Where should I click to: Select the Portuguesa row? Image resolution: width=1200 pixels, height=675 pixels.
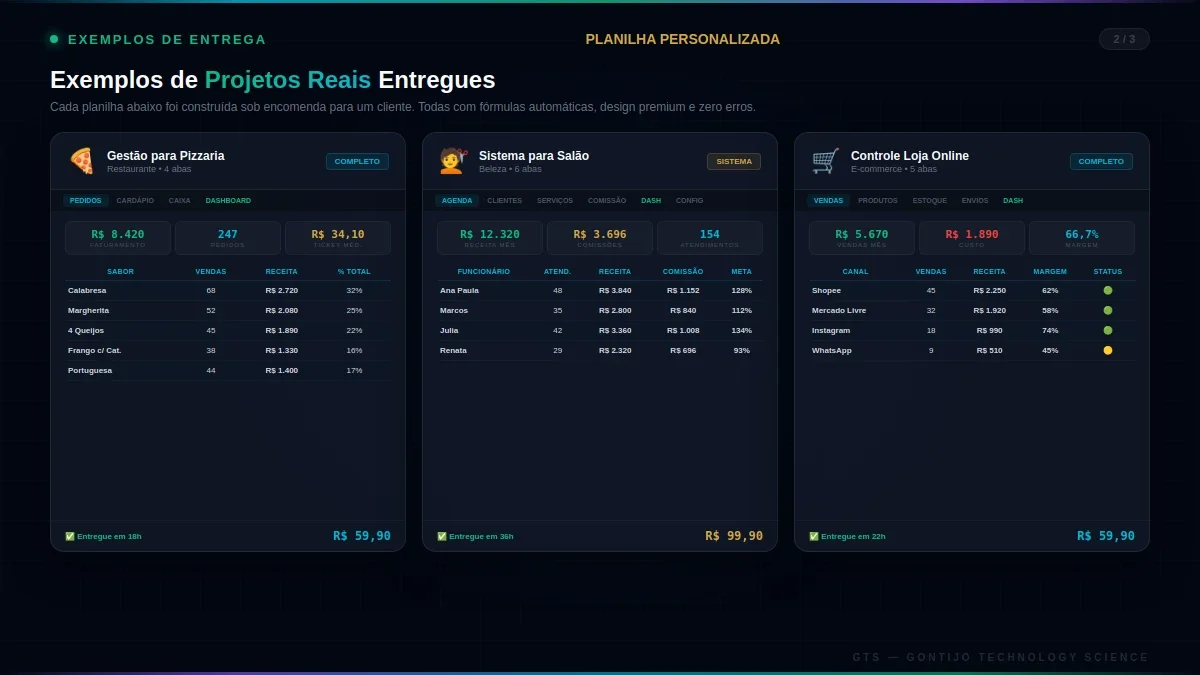228,370
